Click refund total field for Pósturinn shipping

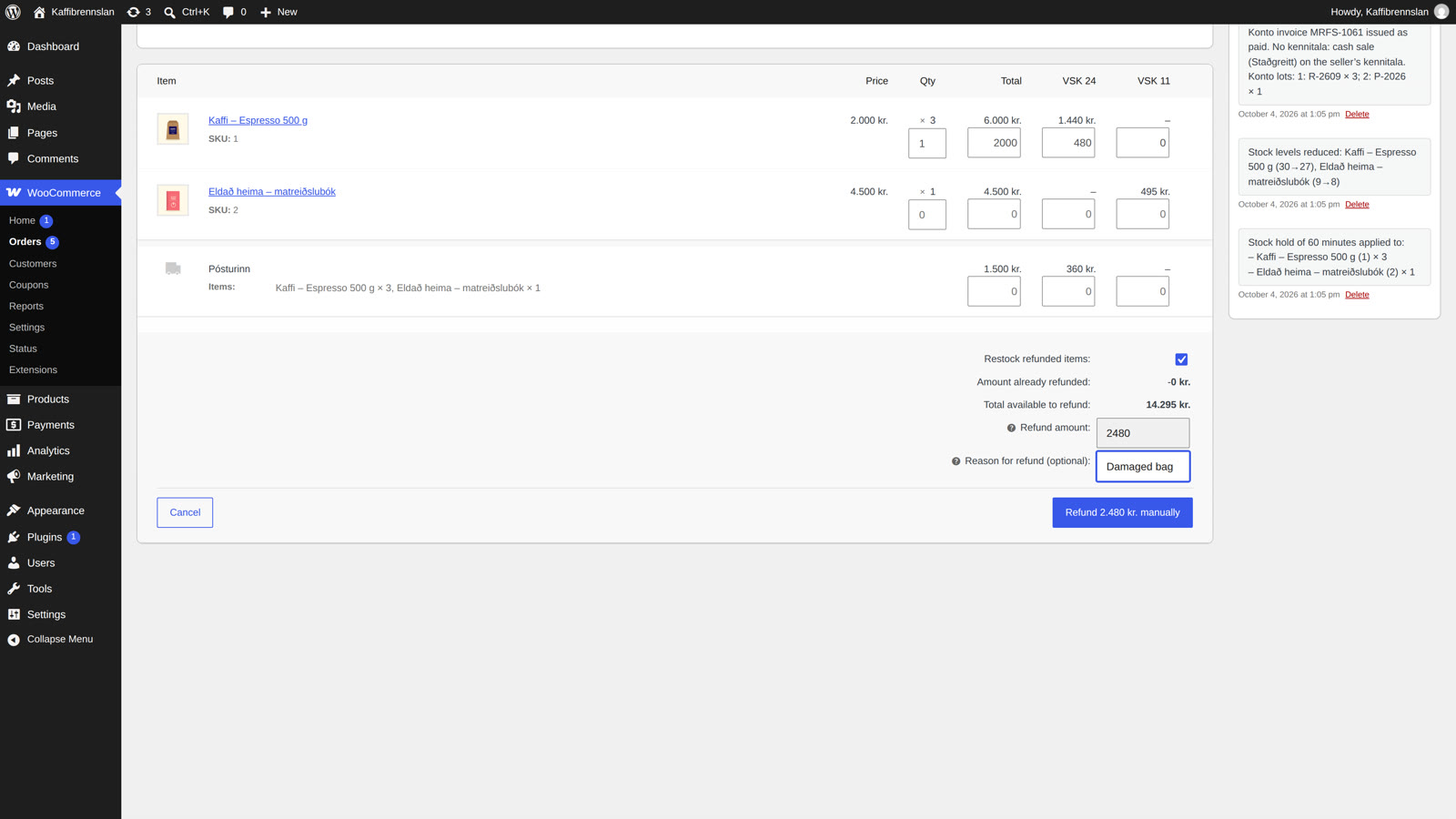[994, 291]
